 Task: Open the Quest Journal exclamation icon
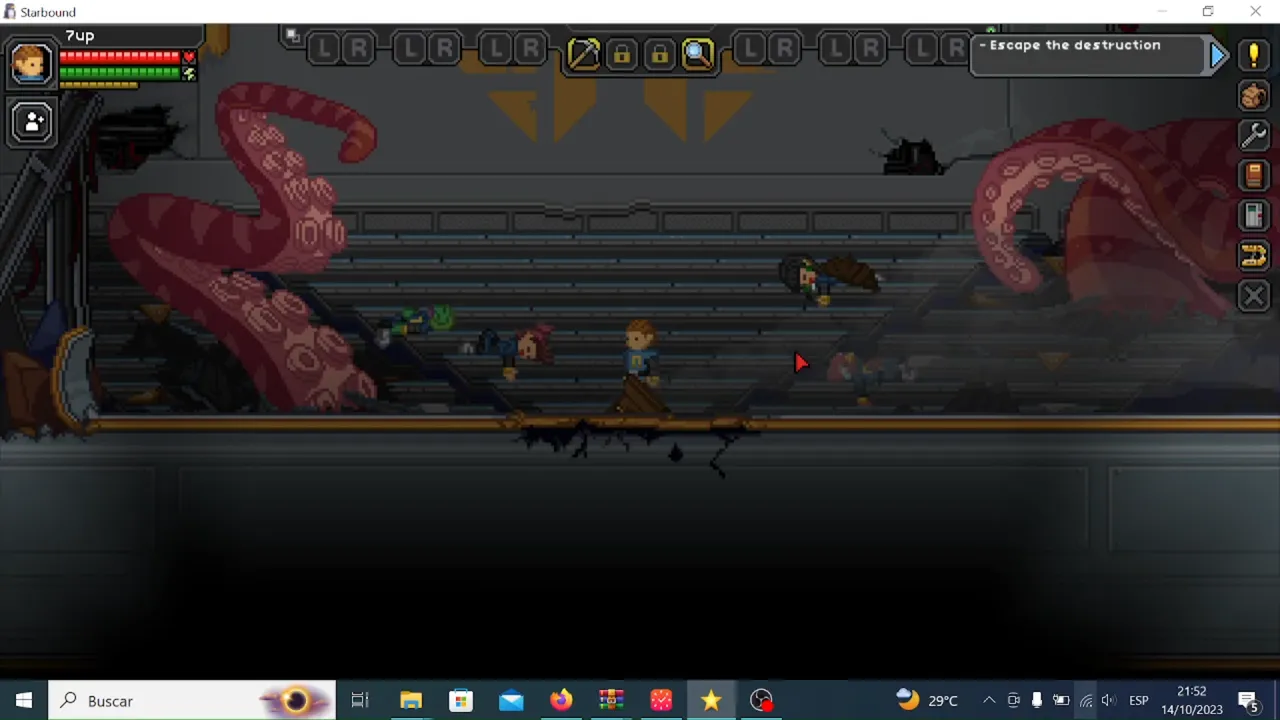(1253, 55)
